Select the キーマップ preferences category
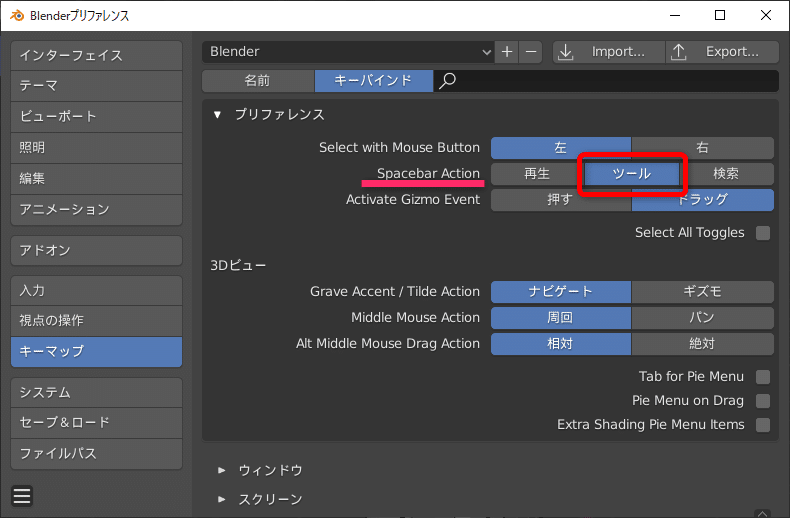 pyautogui.click(x=96, y=352)
